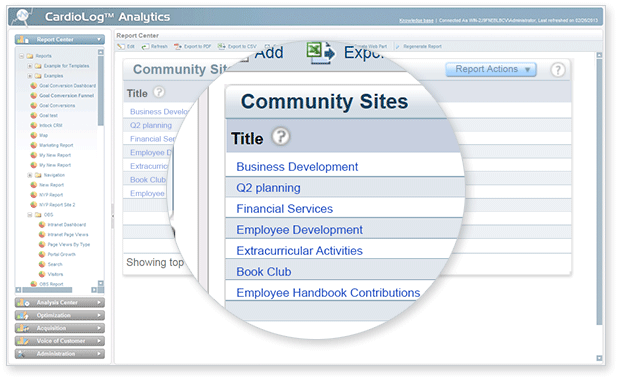Click the main report area scroll-down arrow

pyautogui.click(x=599, y=358)
